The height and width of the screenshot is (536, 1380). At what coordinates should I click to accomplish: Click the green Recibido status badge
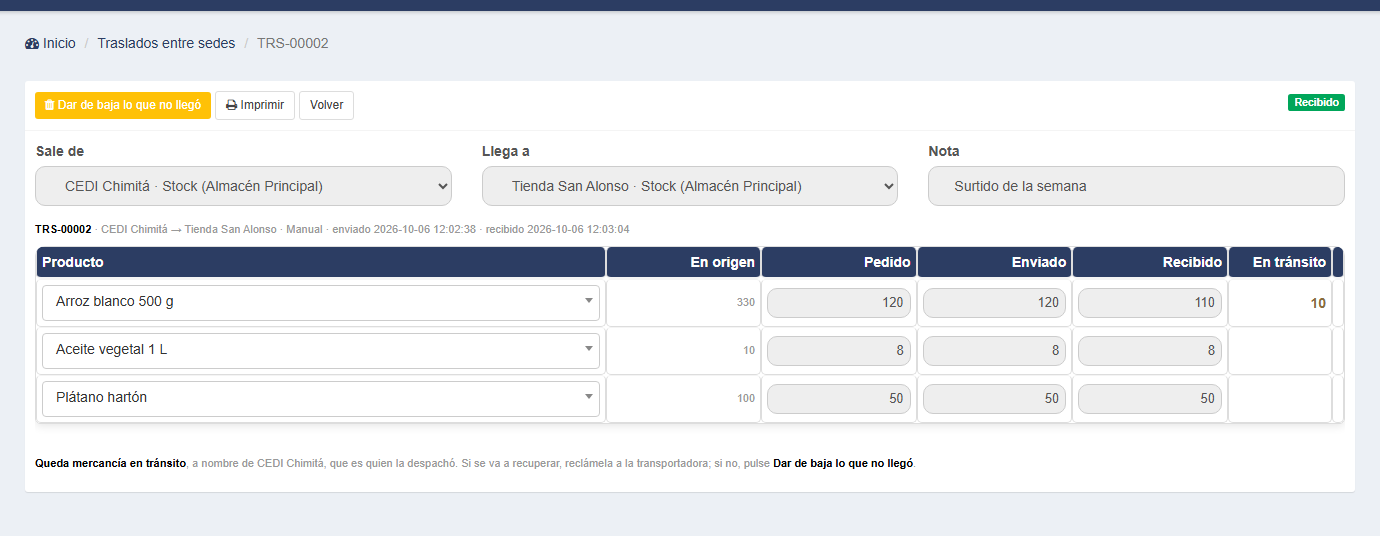(x=1316, y=102)
